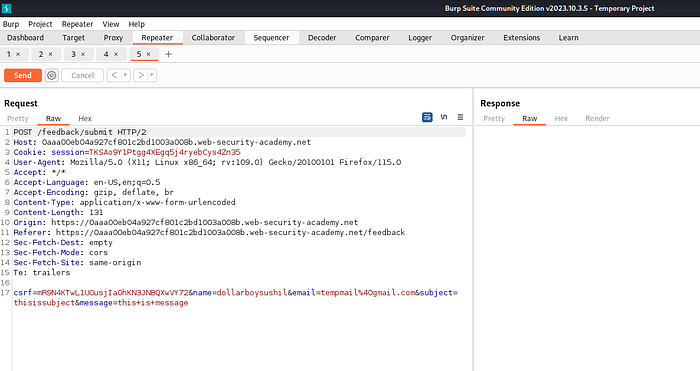
Task: Open the View menu
Action: 111,24
